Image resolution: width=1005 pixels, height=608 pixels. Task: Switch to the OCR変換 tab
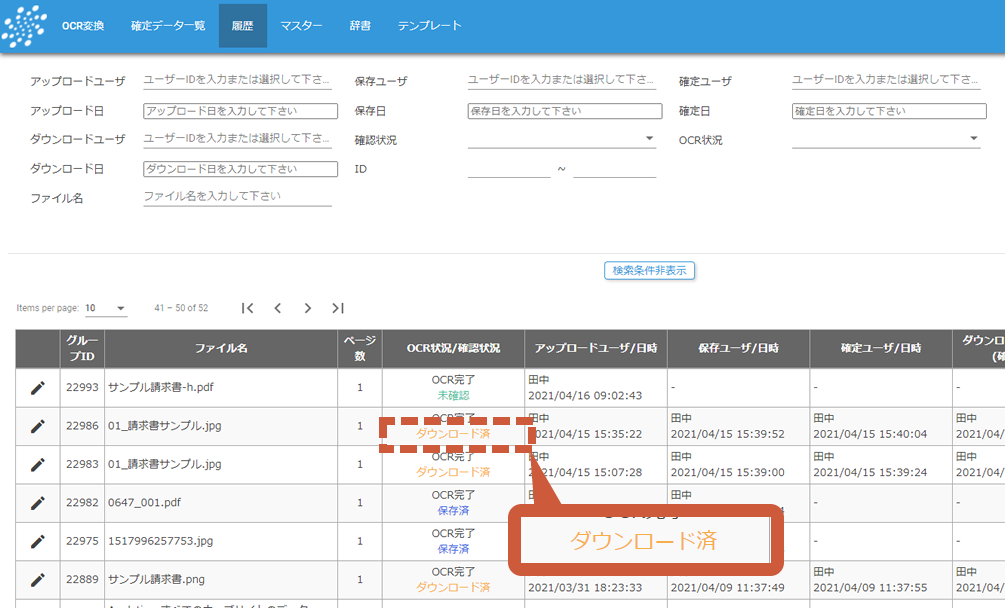[83, 26]
